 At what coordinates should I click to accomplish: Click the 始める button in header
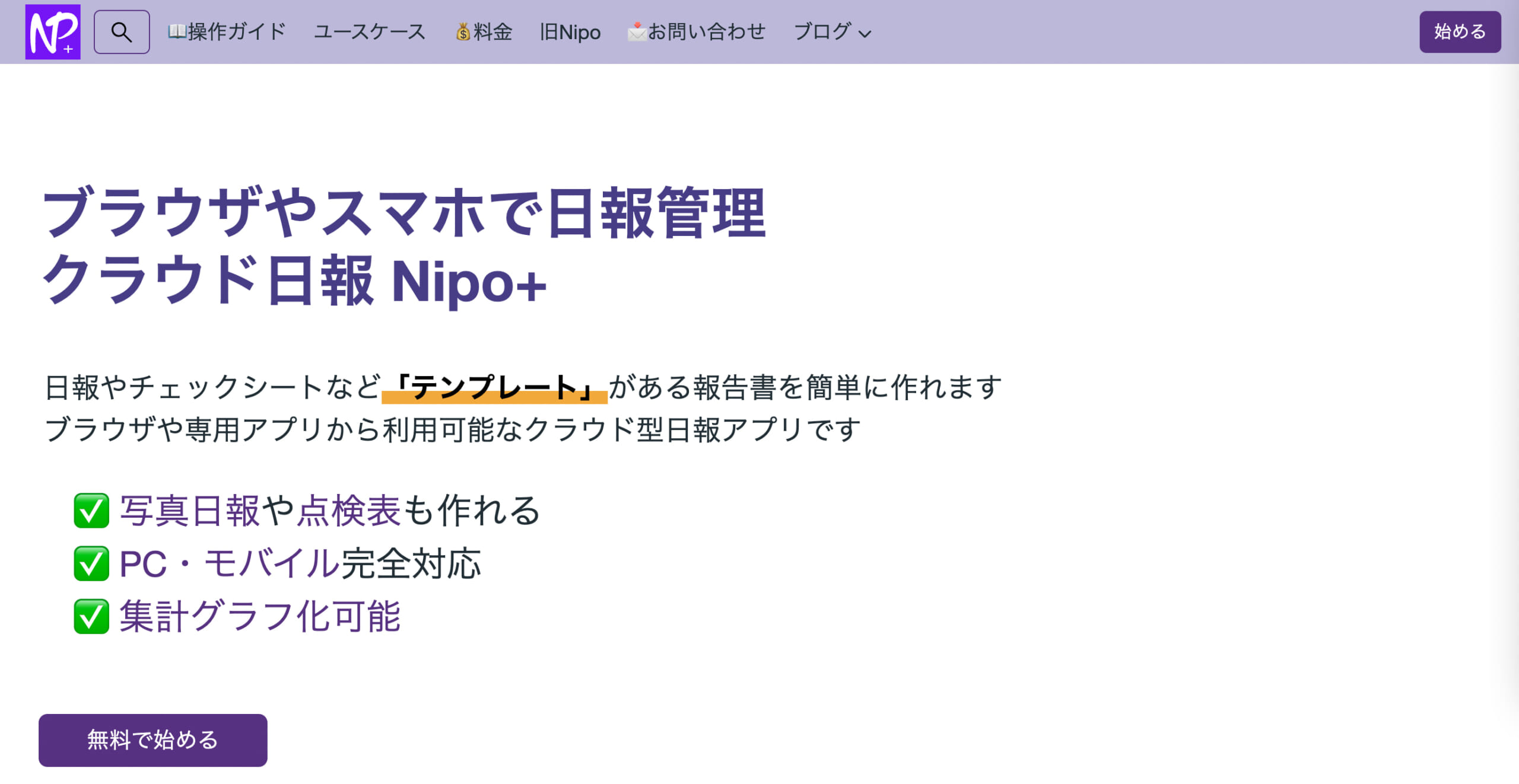pyautogui.click(x=1460, y=32)
